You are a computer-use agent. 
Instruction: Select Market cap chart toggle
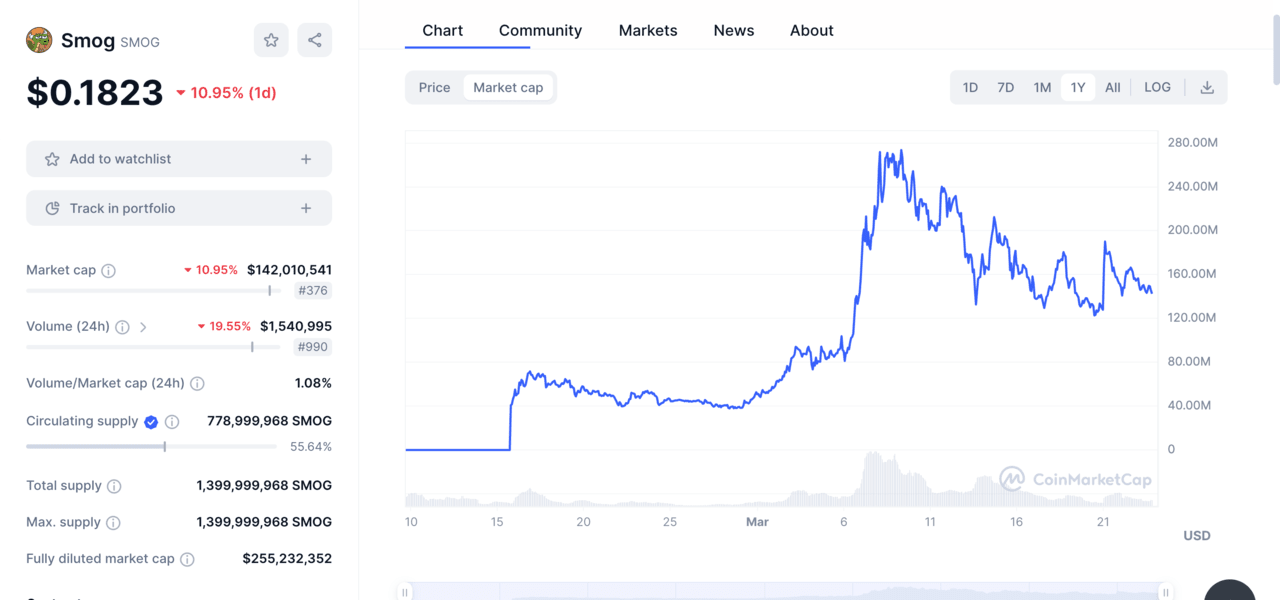(x=508, y=88)
